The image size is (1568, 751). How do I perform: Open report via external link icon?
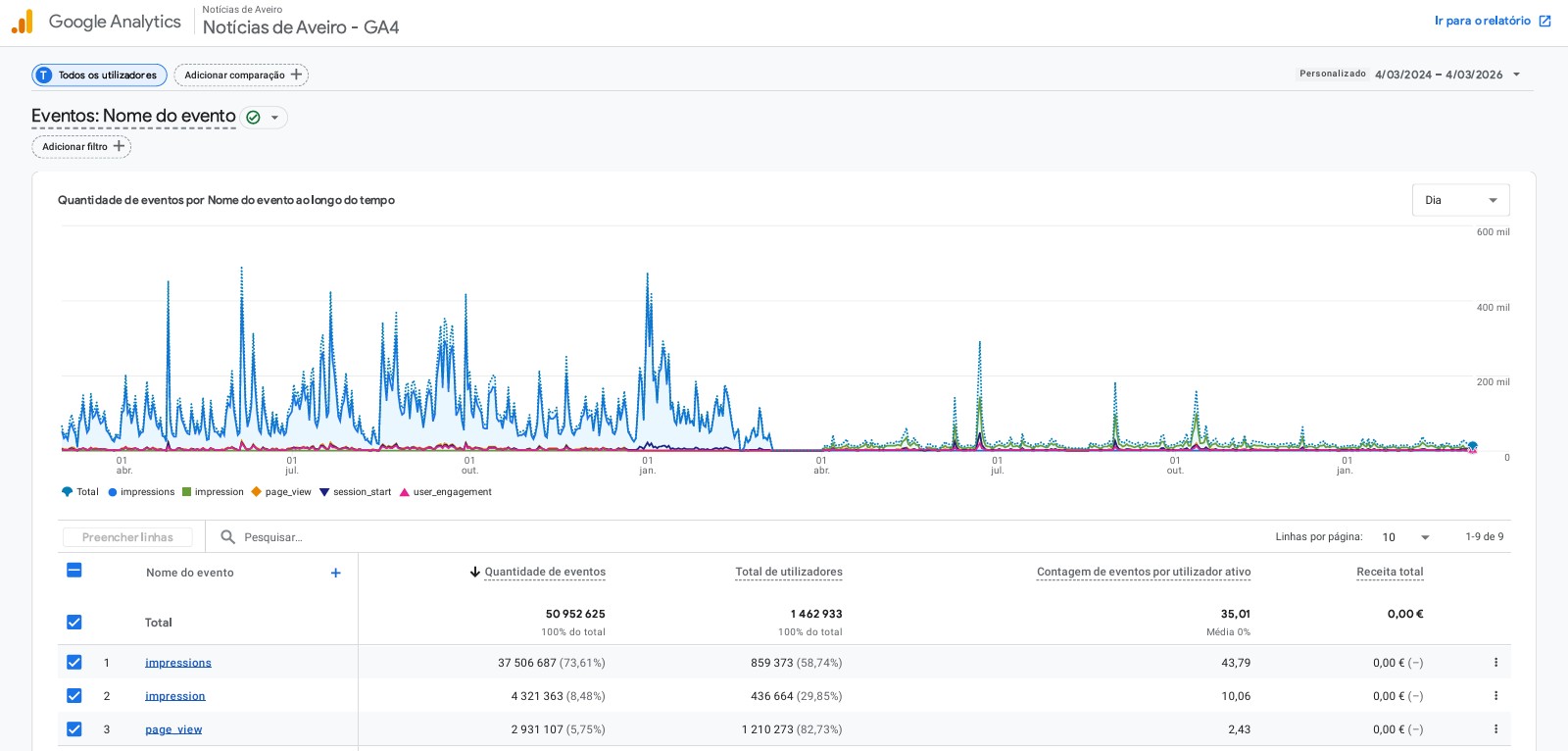[x=1544, y=21]
